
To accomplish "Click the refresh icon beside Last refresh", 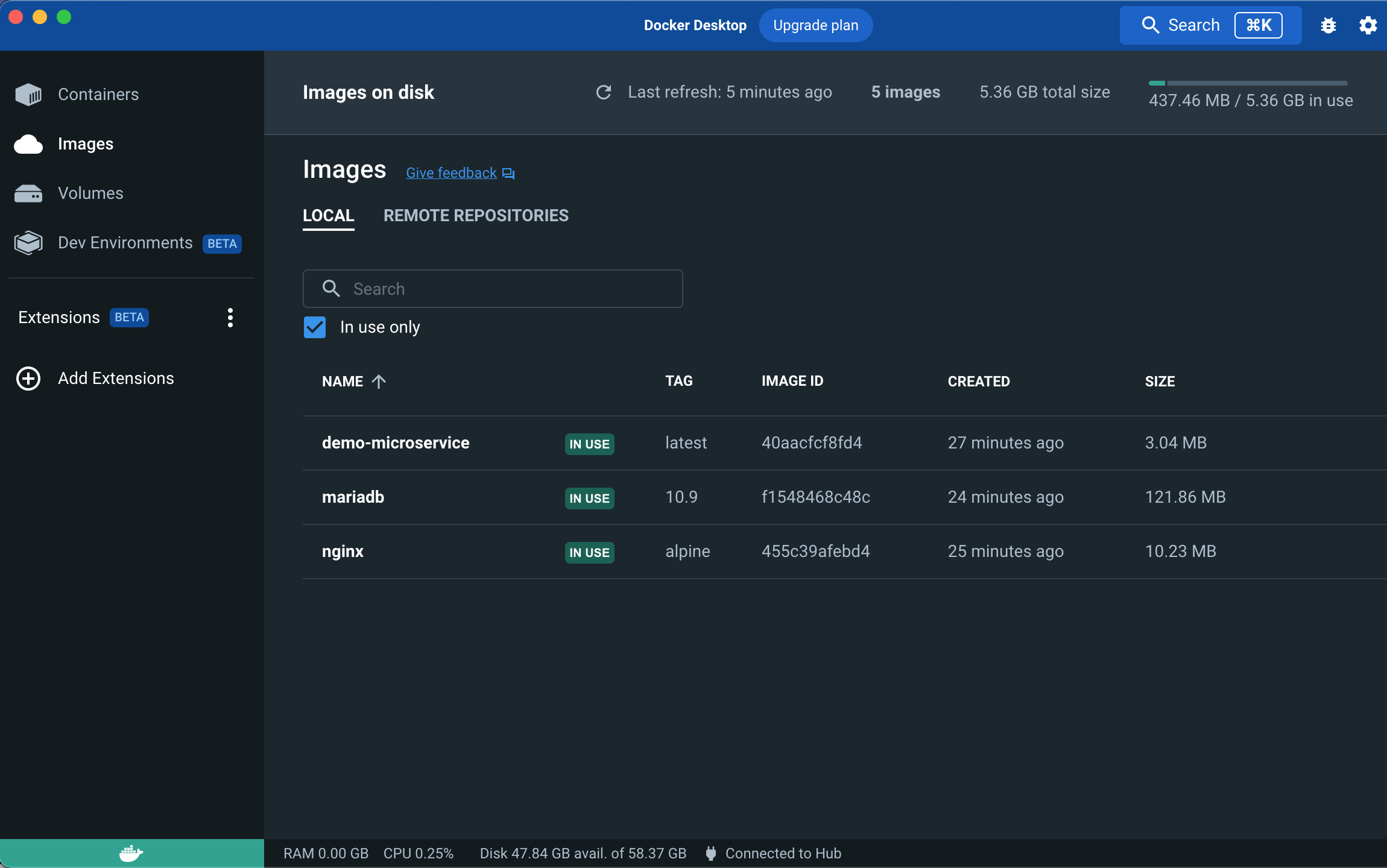I will (604, 92).
